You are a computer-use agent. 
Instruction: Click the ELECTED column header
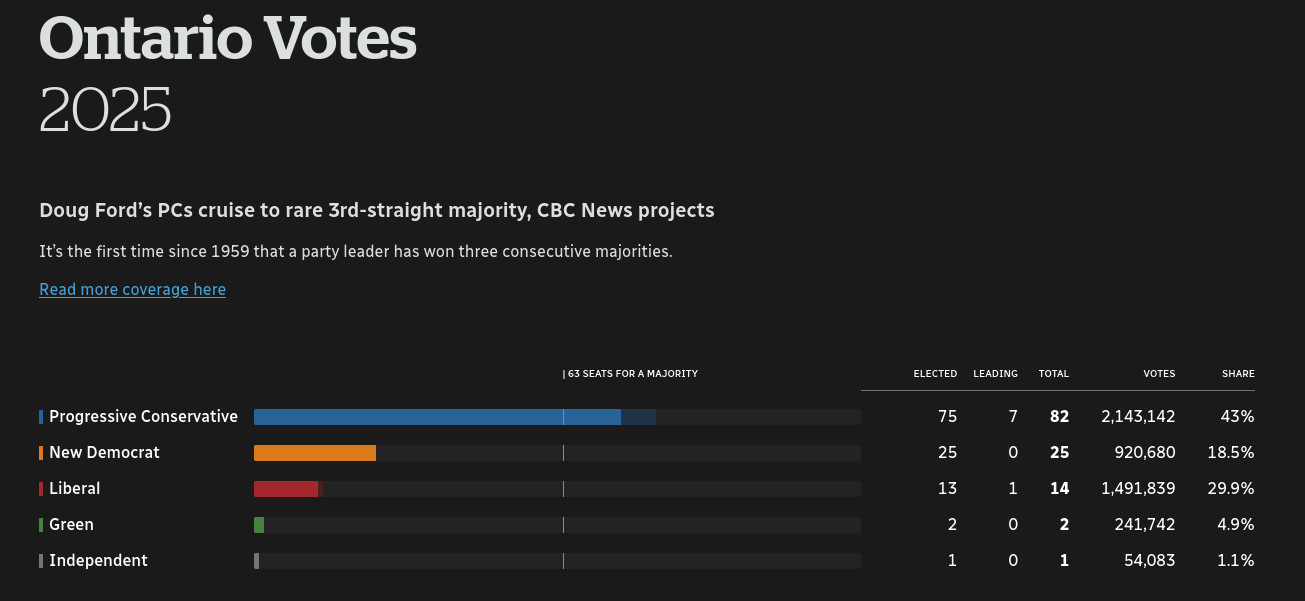pos(935,374)
